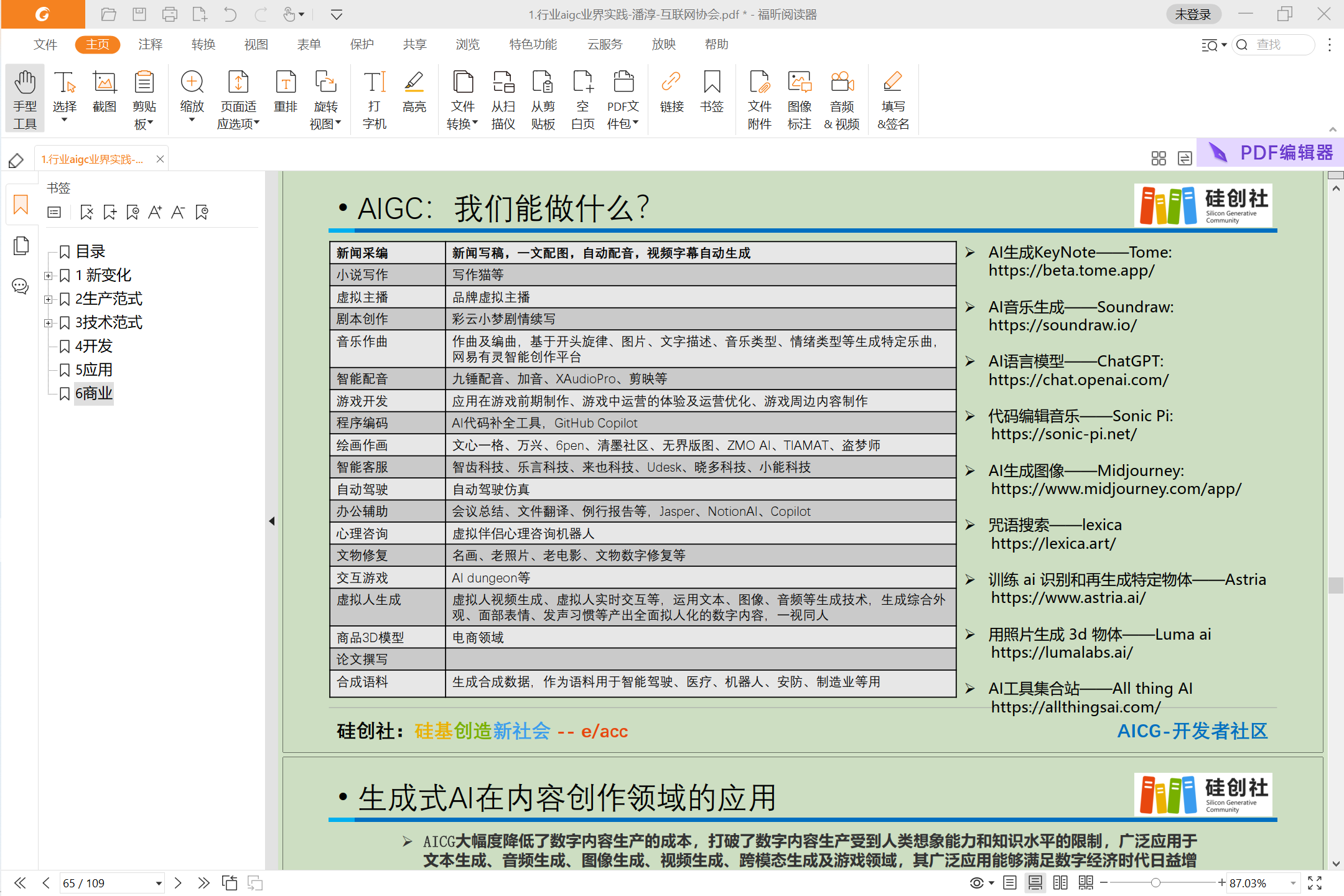Switch to the 注释 tab
Screen dimensions: 1344x896
pos(151,44)
